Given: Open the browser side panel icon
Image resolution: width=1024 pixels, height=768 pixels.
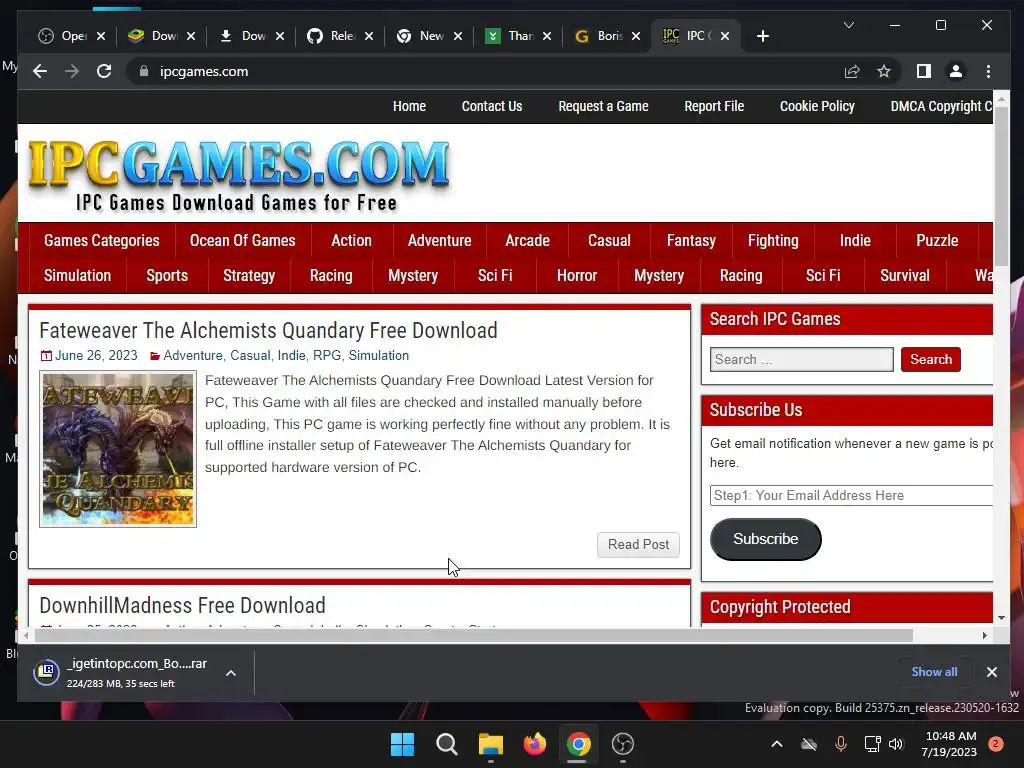Looking at the screenshot, I should tap(923, 71).
